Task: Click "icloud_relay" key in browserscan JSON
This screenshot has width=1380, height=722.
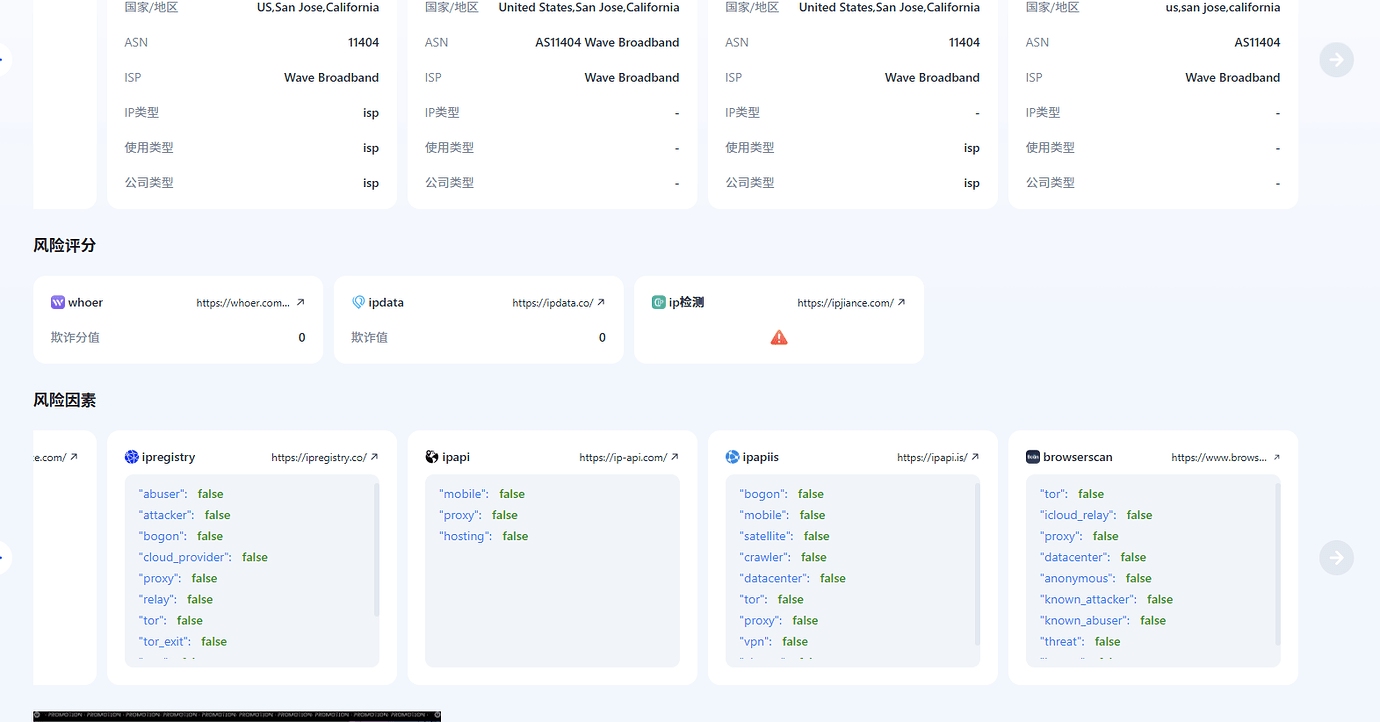Action: [1079, 515]
